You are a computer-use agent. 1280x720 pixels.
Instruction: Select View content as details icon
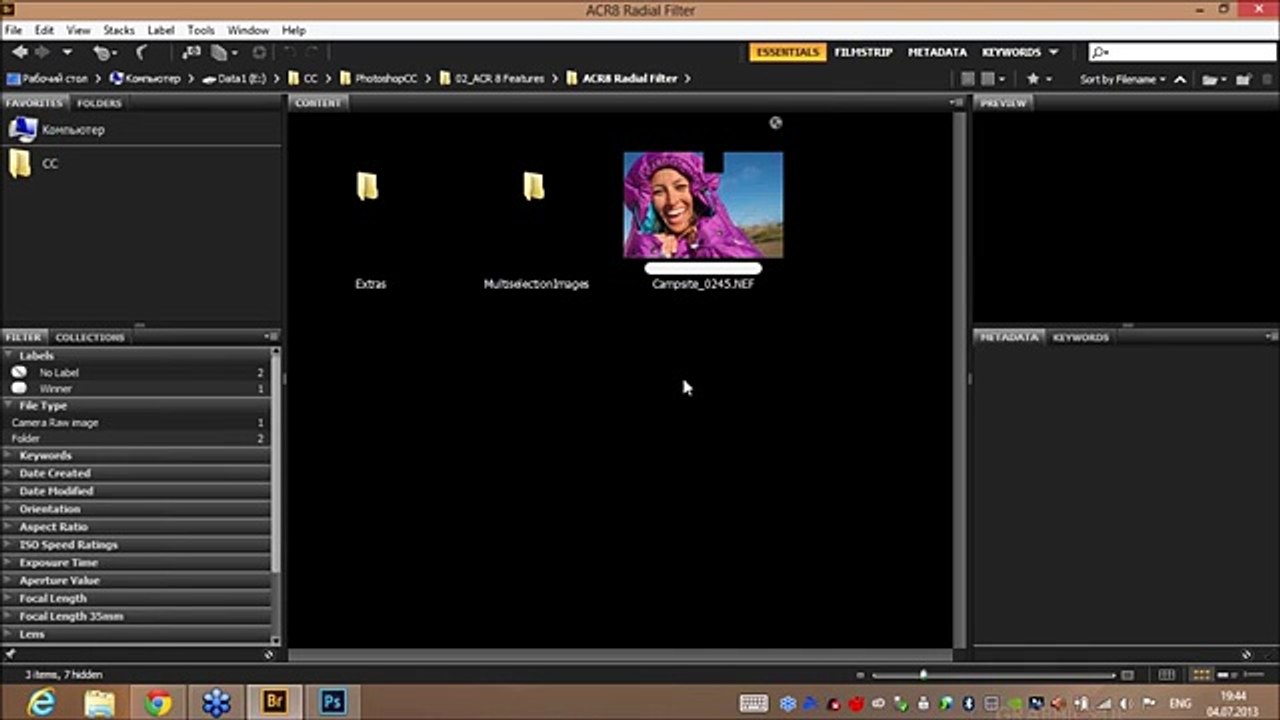coord(1226,675)
